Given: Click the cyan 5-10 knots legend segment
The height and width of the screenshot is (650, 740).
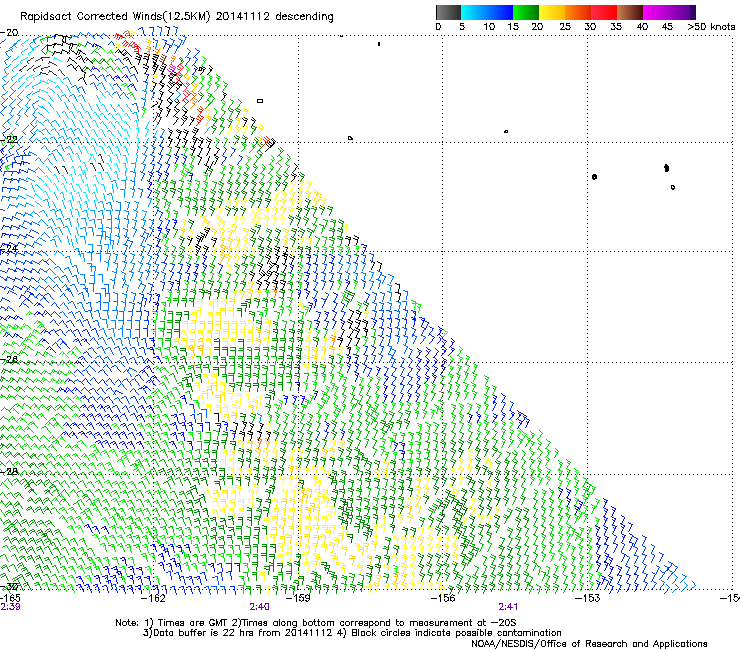Looking at the screenshot, I should 474,12.
